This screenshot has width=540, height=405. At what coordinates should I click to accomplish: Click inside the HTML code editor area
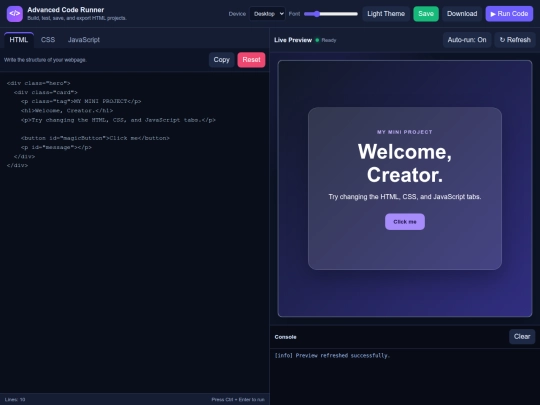click(x=134, y=232)
